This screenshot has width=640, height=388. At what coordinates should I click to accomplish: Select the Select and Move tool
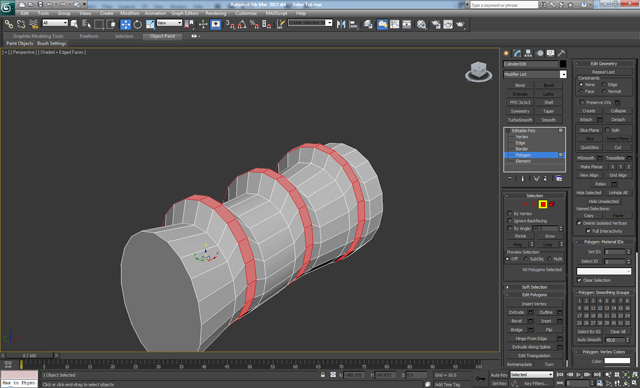click(125, 24)
